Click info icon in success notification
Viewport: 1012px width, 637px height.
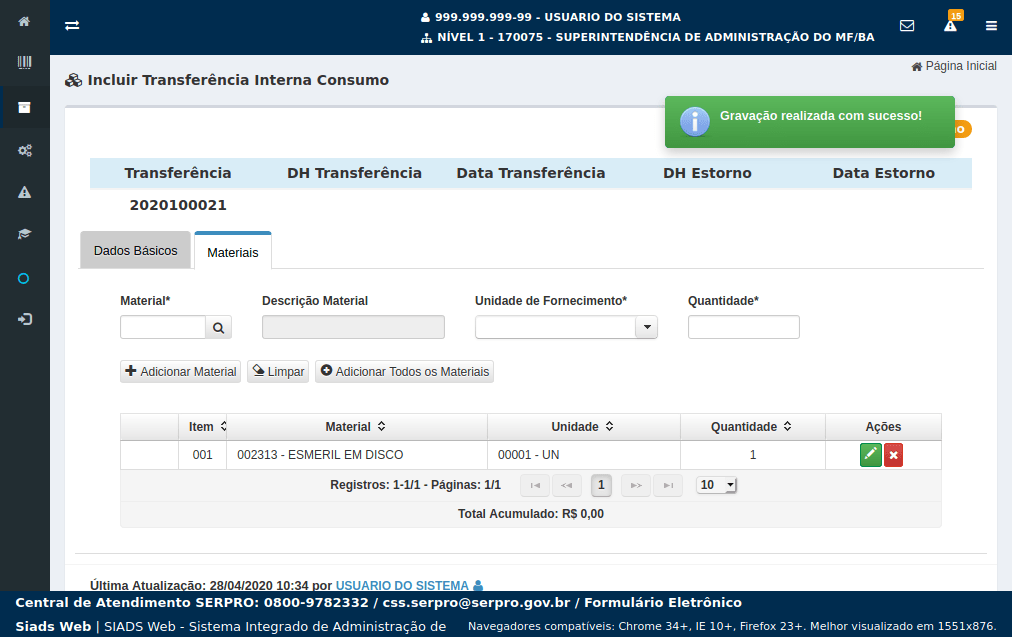[694, 121]
